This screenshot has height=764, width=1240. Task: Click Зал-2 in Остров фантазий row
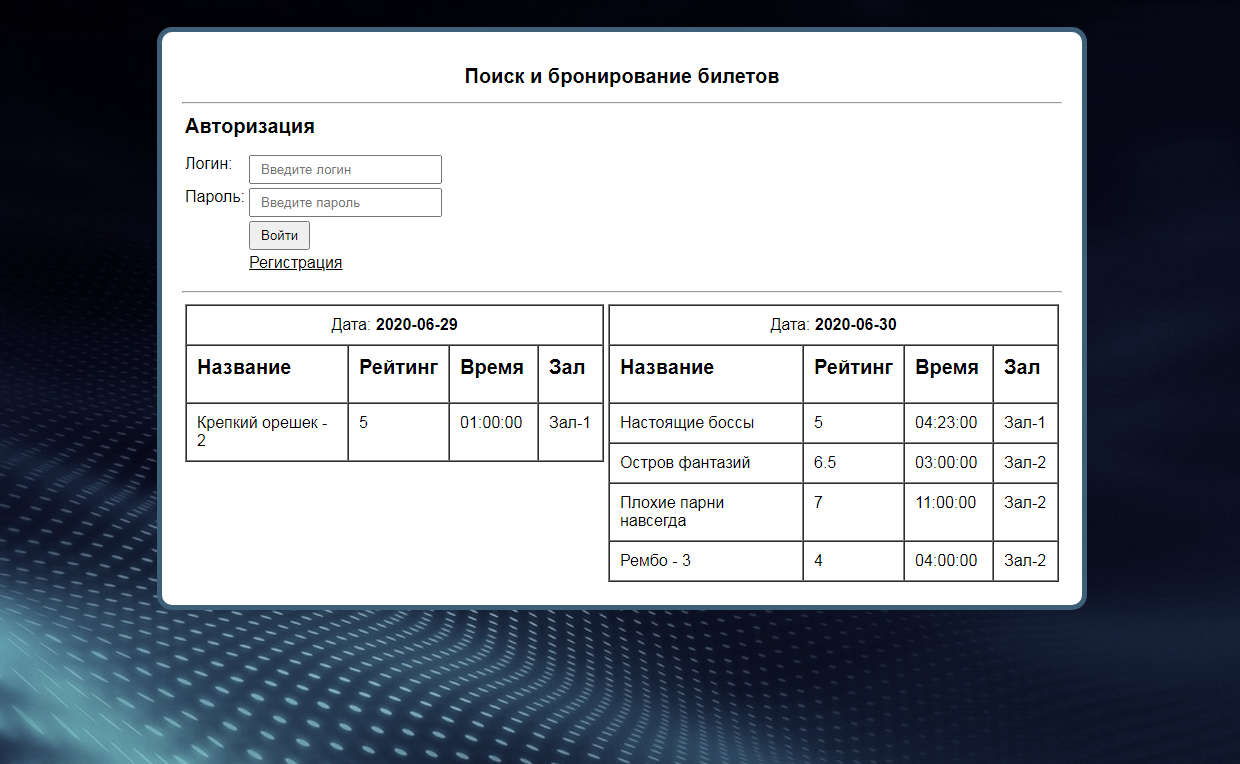pos(1025,463)
